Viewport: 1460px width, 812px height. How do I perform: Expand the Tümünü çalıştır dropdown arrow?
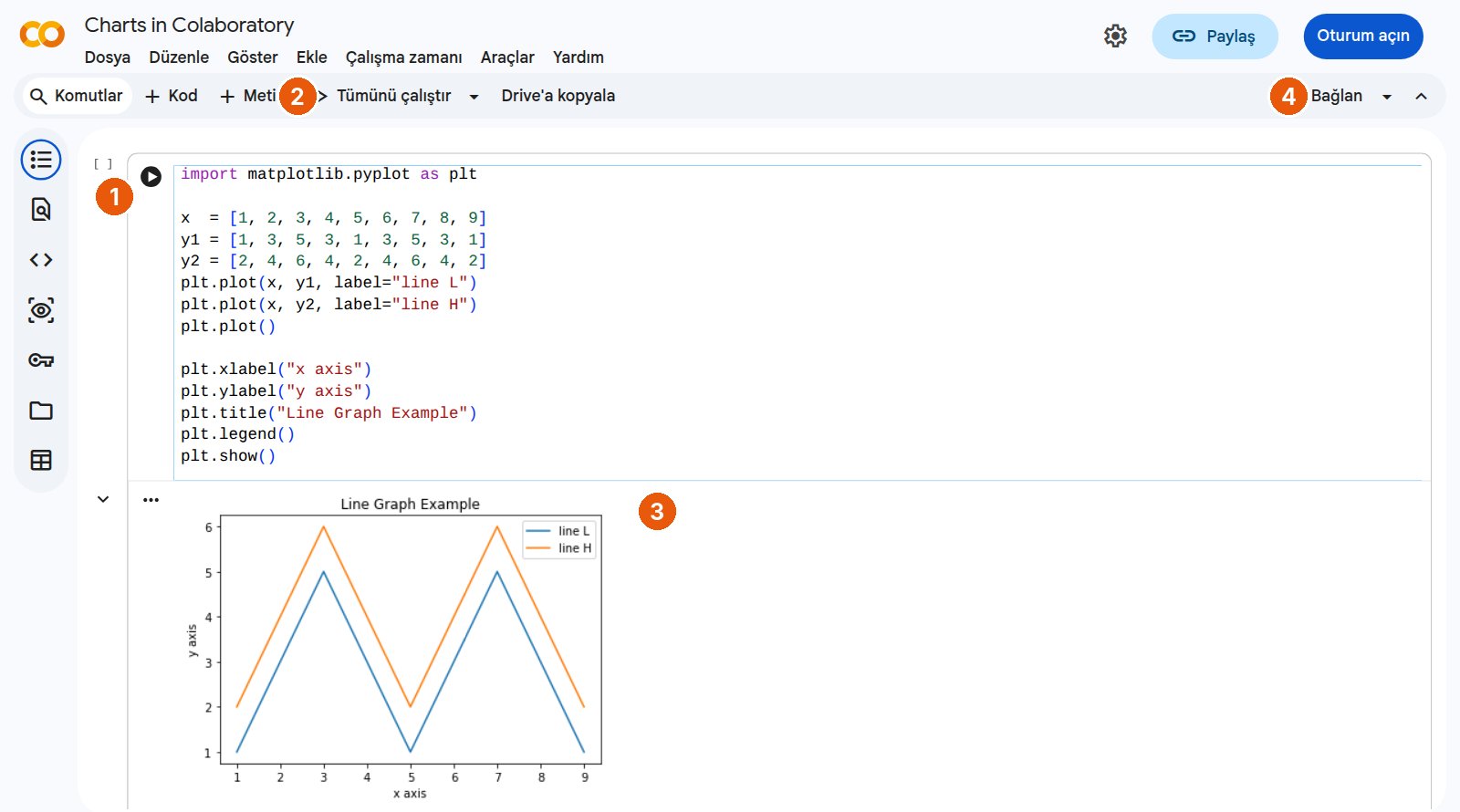point(474,96)
